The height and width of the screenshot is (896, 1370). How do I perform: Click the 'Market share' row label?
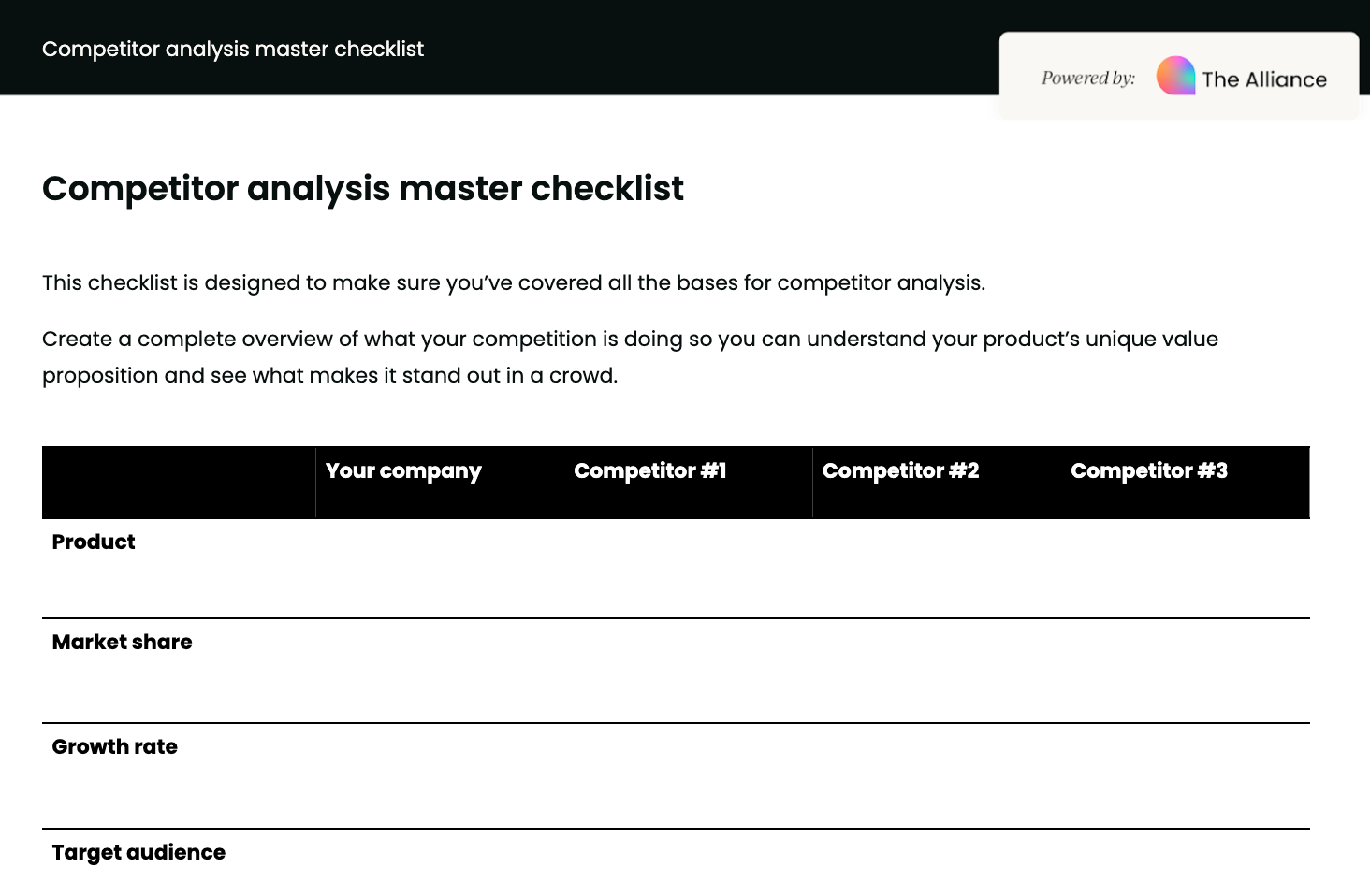pos(123,642)
